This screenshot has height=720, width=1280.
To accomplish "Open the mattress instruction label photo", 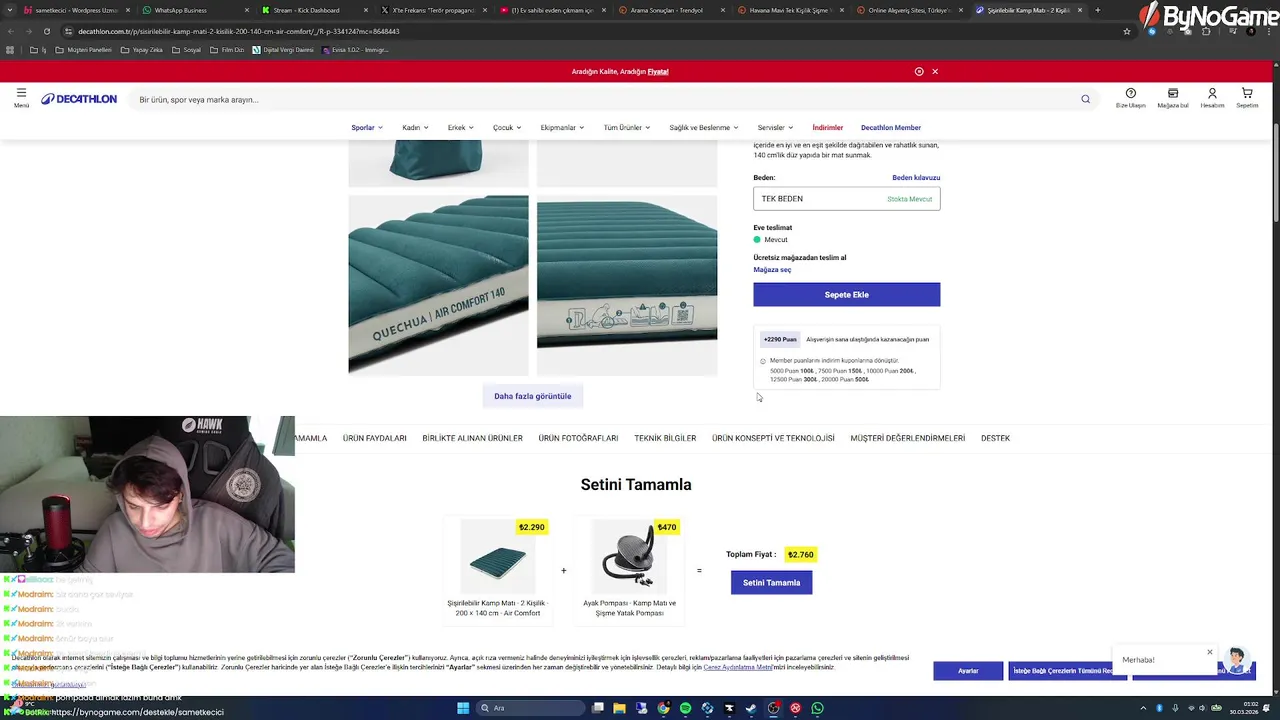I will click(627, 285).
